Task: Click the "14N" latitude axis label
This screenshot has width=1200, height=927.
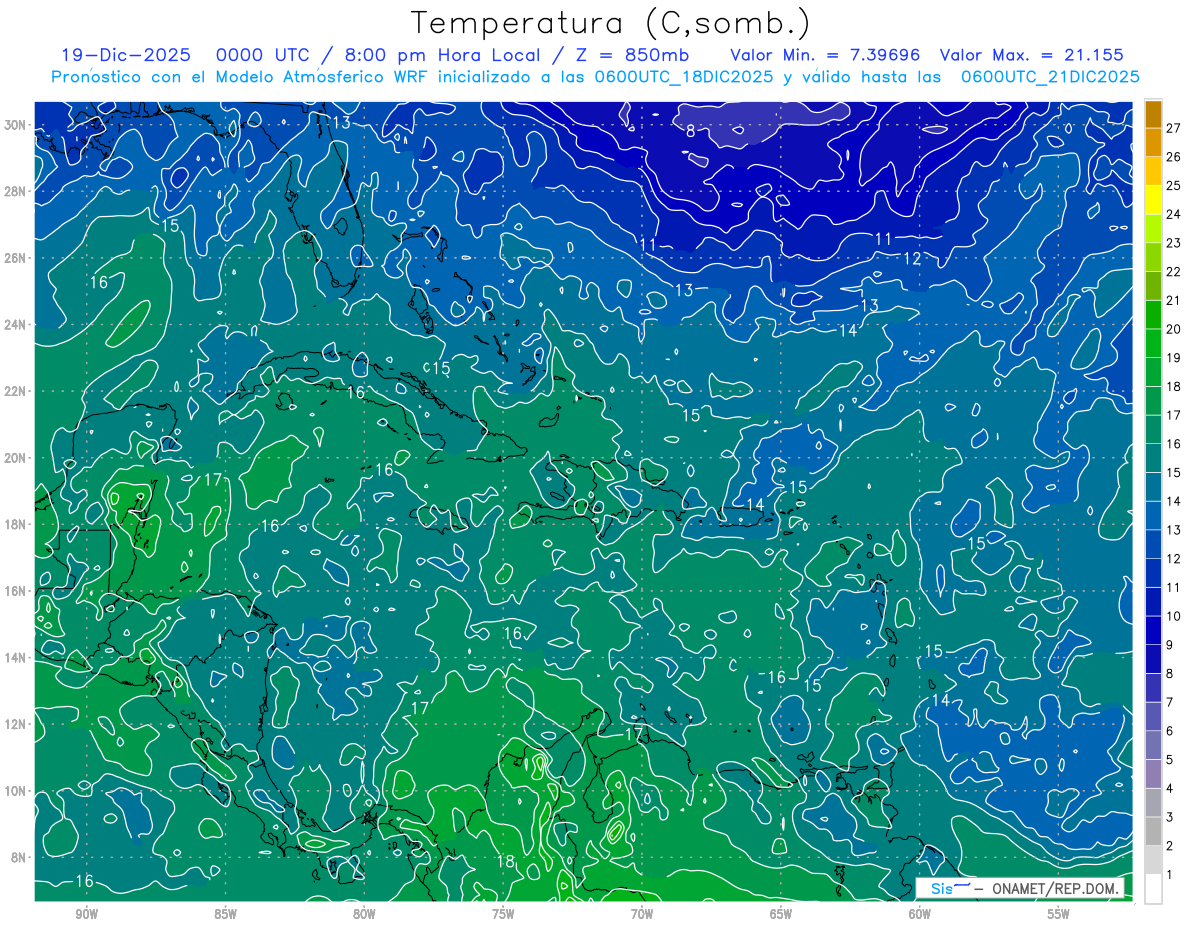Action: pos(17,658)
